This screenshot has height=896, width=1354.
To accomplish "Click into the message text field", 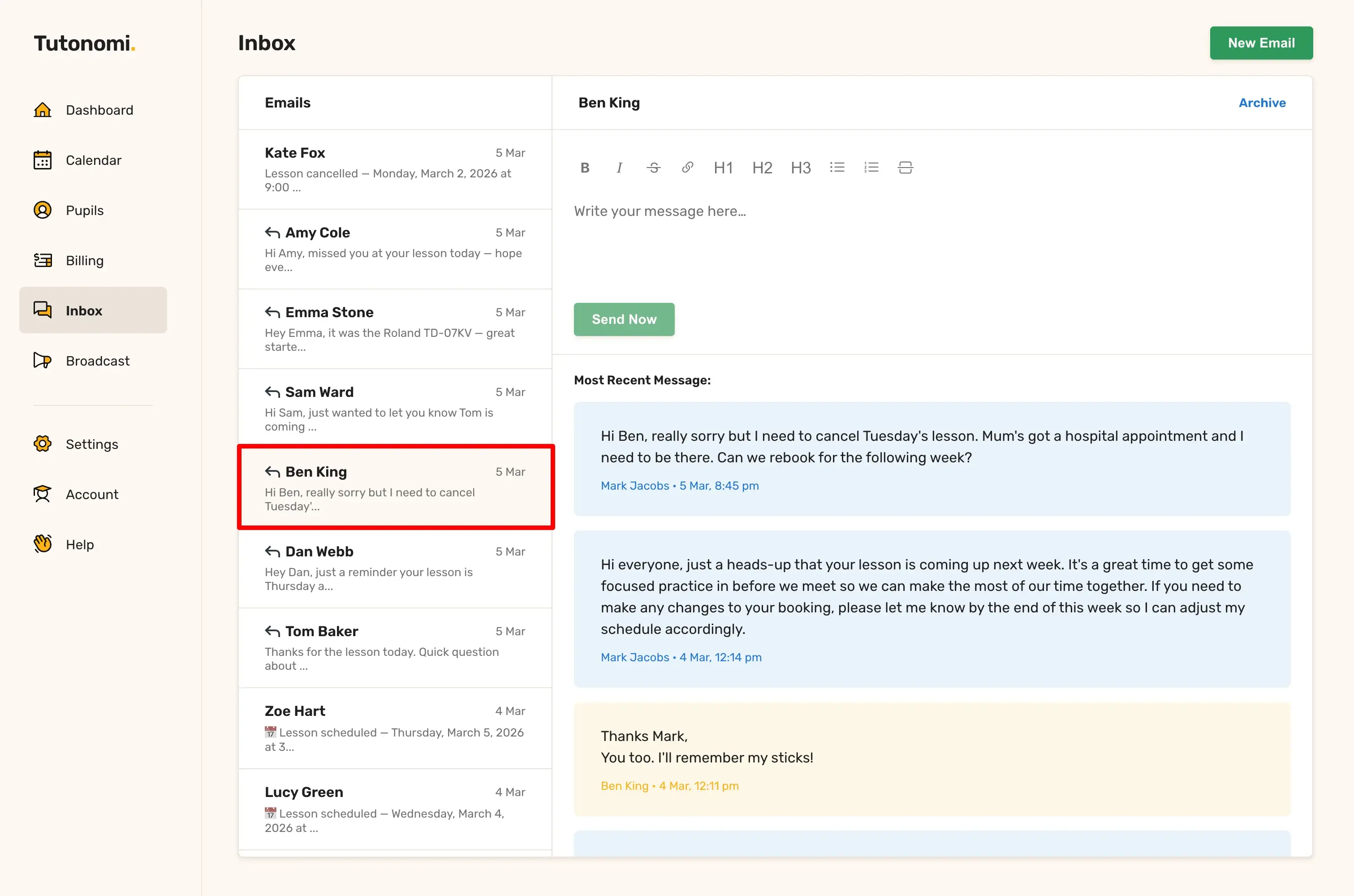I will (914, 240).
